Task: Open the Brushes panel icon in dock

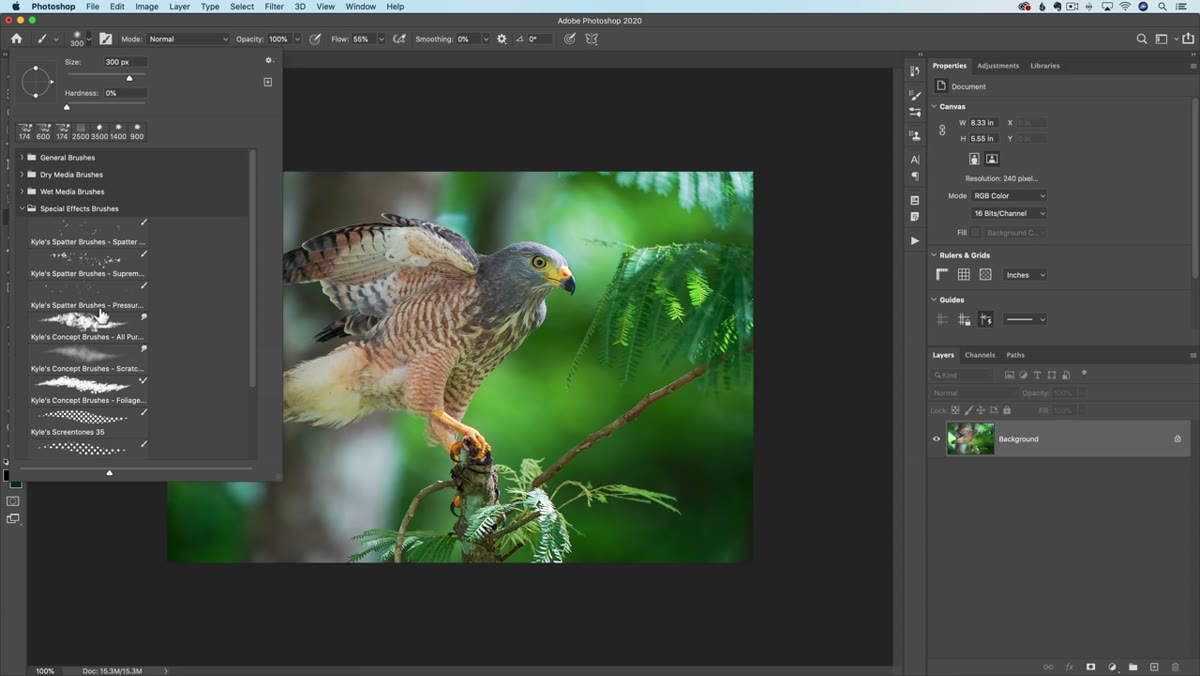Action: click(915, 95)
